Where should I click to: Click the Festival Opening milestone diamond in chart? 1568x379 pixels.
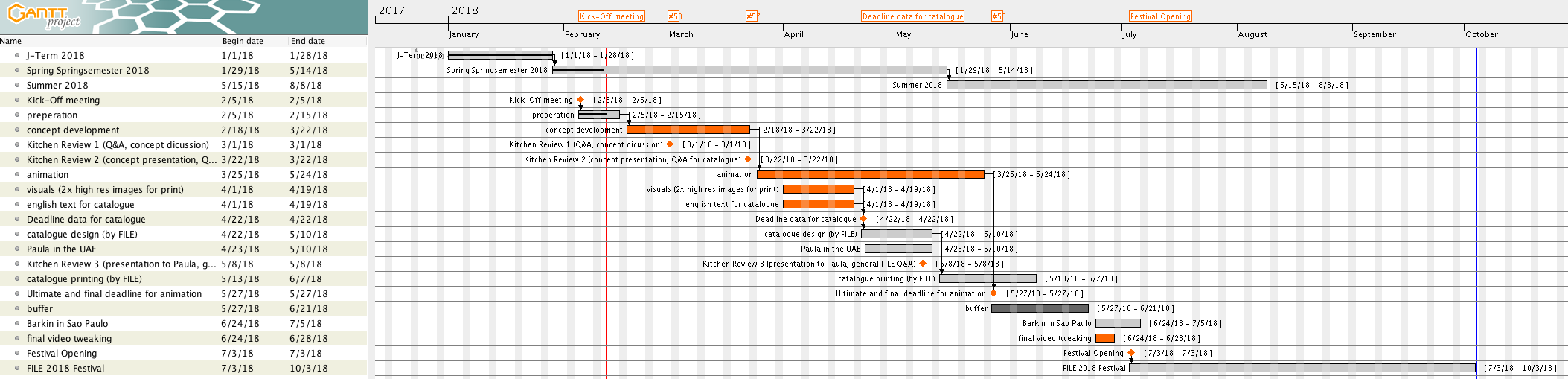coord(1131,353)
